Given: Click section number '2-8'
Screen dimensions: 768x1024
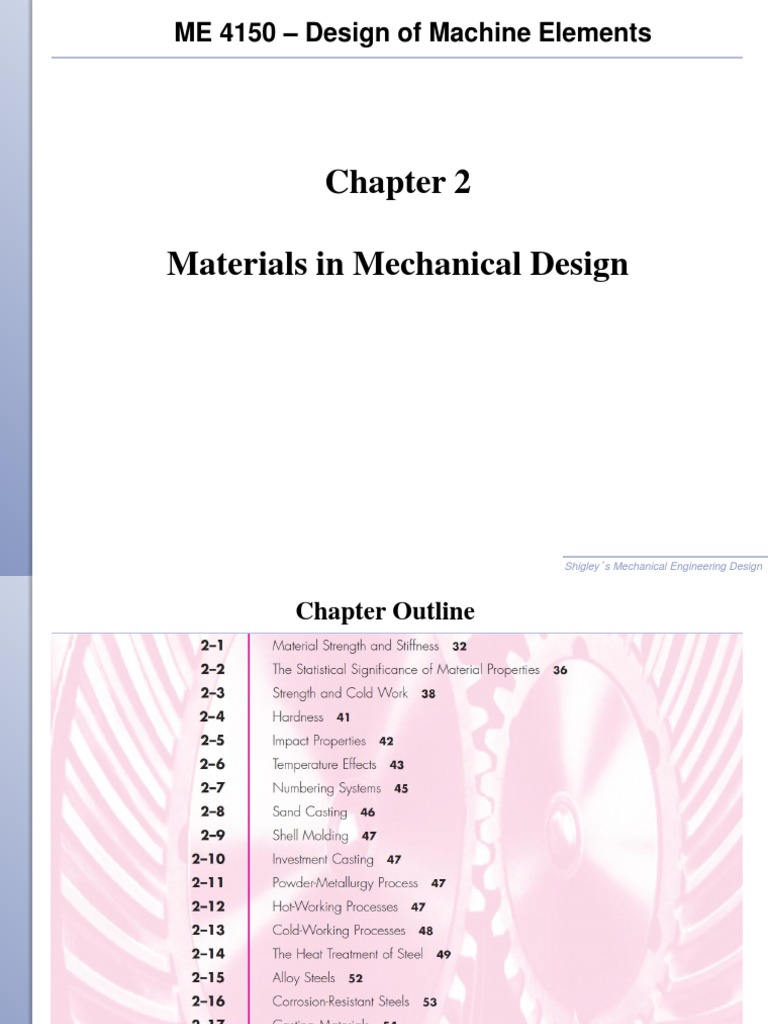Looking at the screenshot, I should [x=212, y=811].
